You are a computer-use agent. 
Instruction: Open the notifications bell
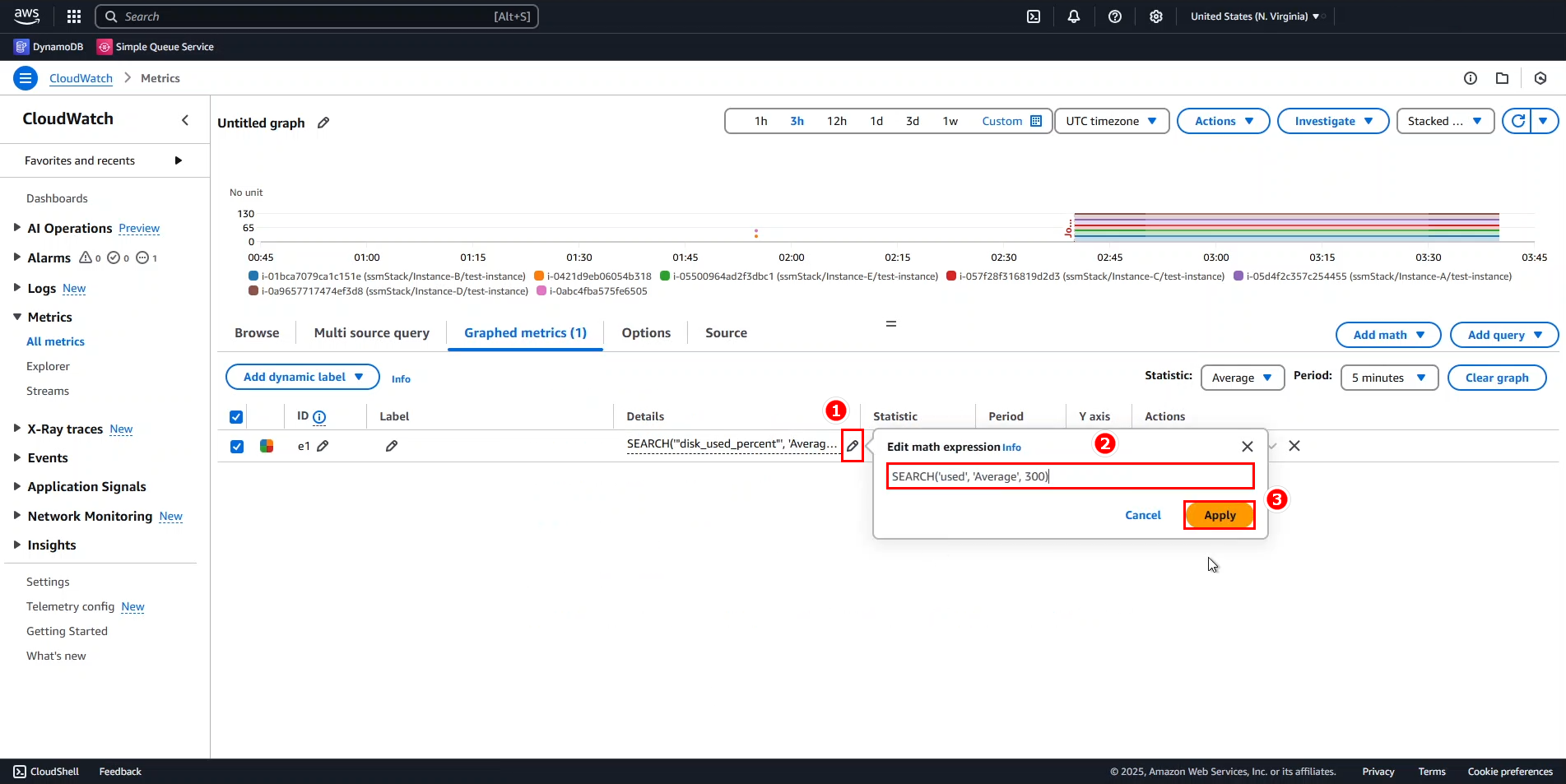[x=1074, y=16]
